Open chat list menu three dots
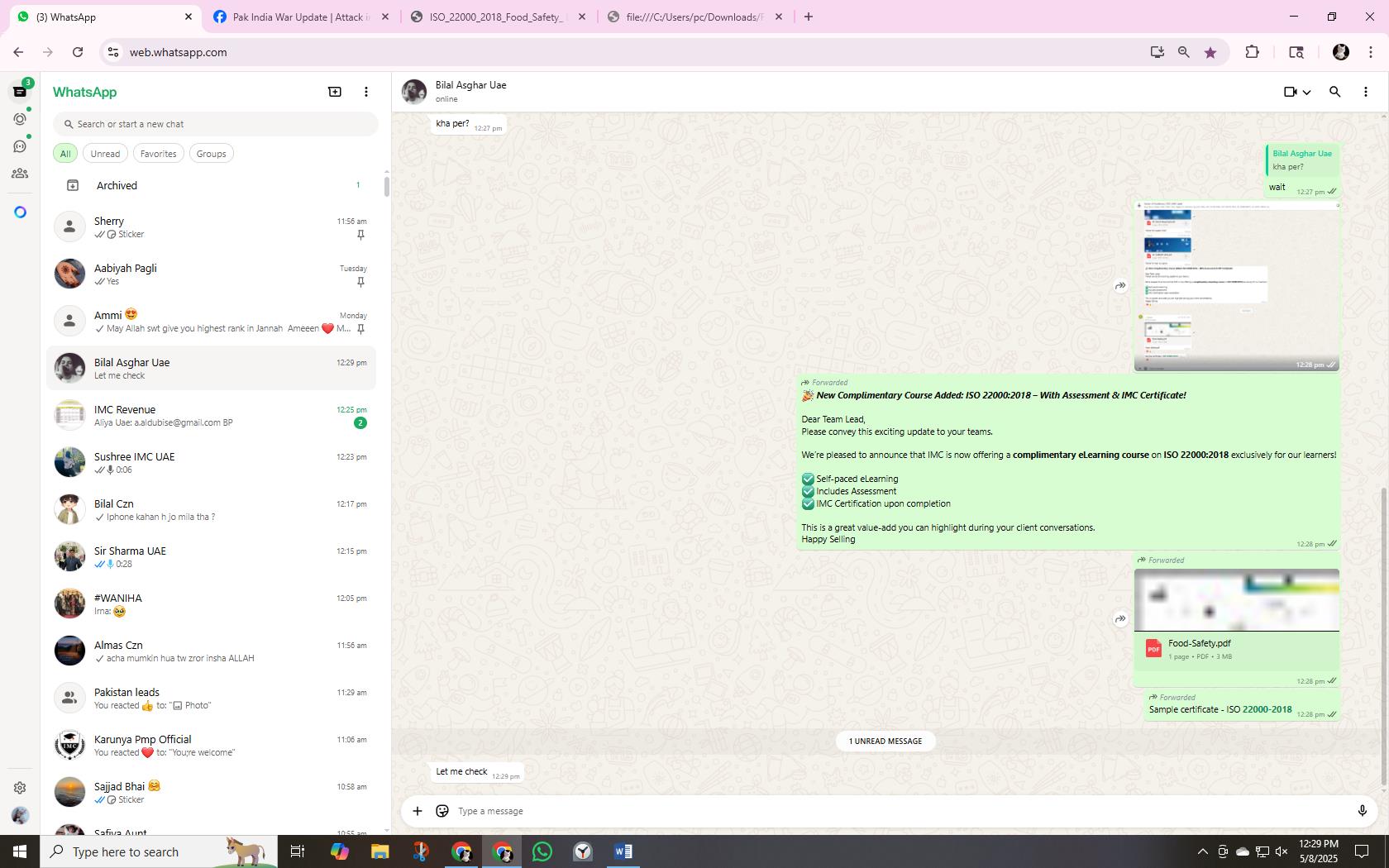Screen dimensions: 1389x868 pyautogui.click(x=366, y=92)
